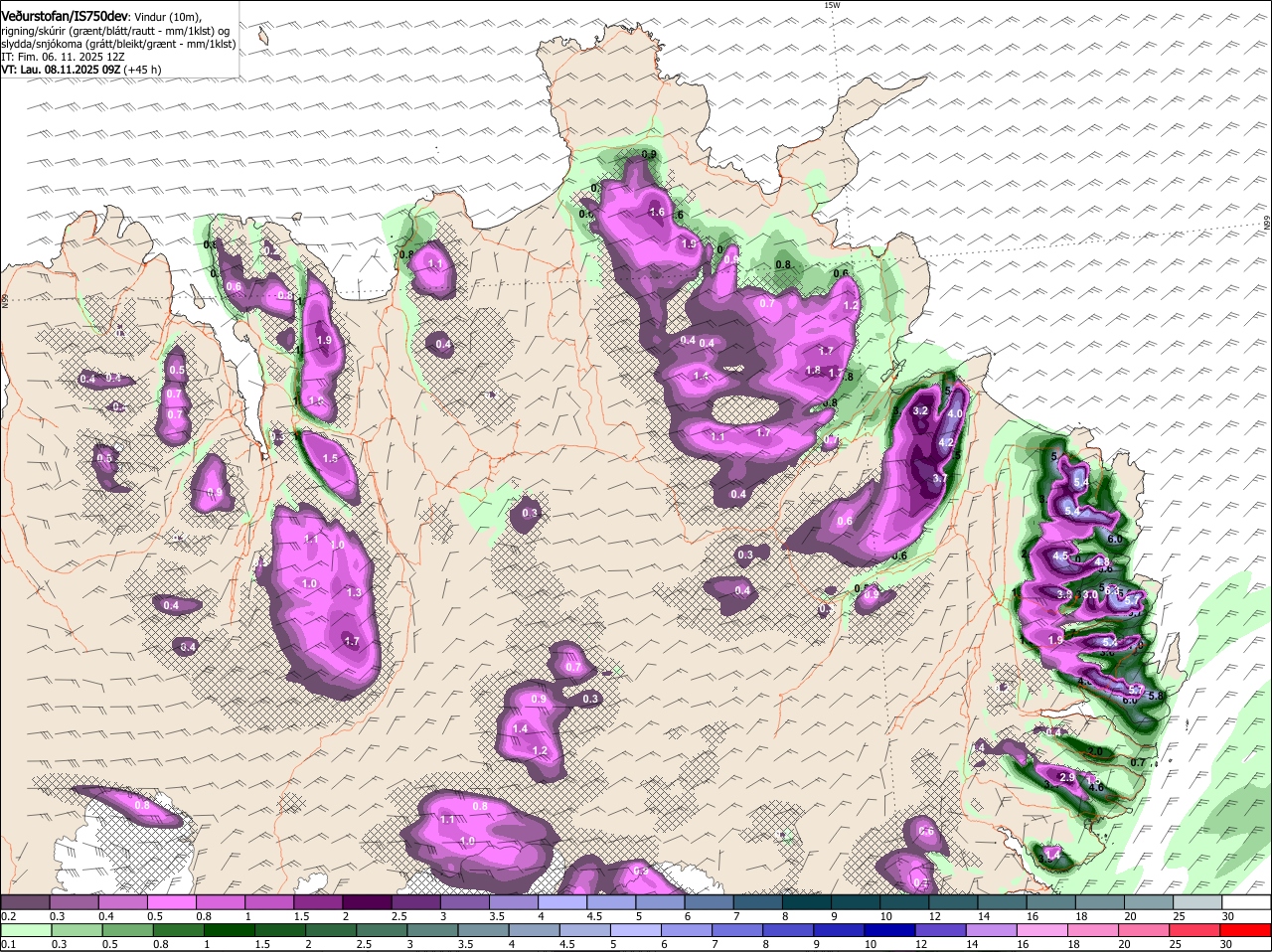Pick the snow legend swatch between 20 and 25
Screen dimensions: 1272x952
(x=1150, y=901)
